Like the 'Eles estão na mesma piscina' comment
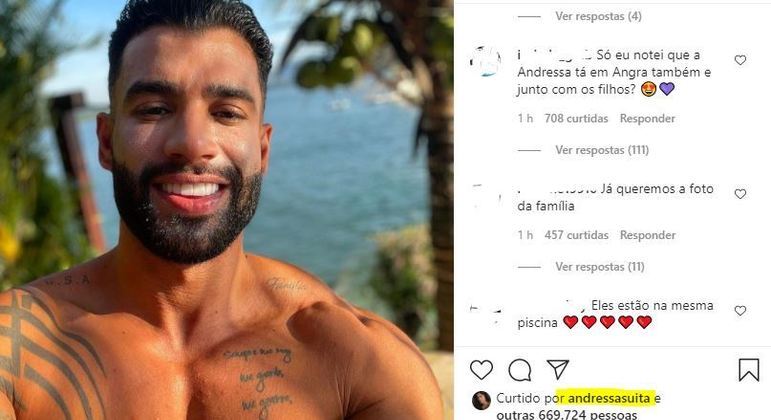The width and height of the screenshot is (771, 420). coord(740,310)
